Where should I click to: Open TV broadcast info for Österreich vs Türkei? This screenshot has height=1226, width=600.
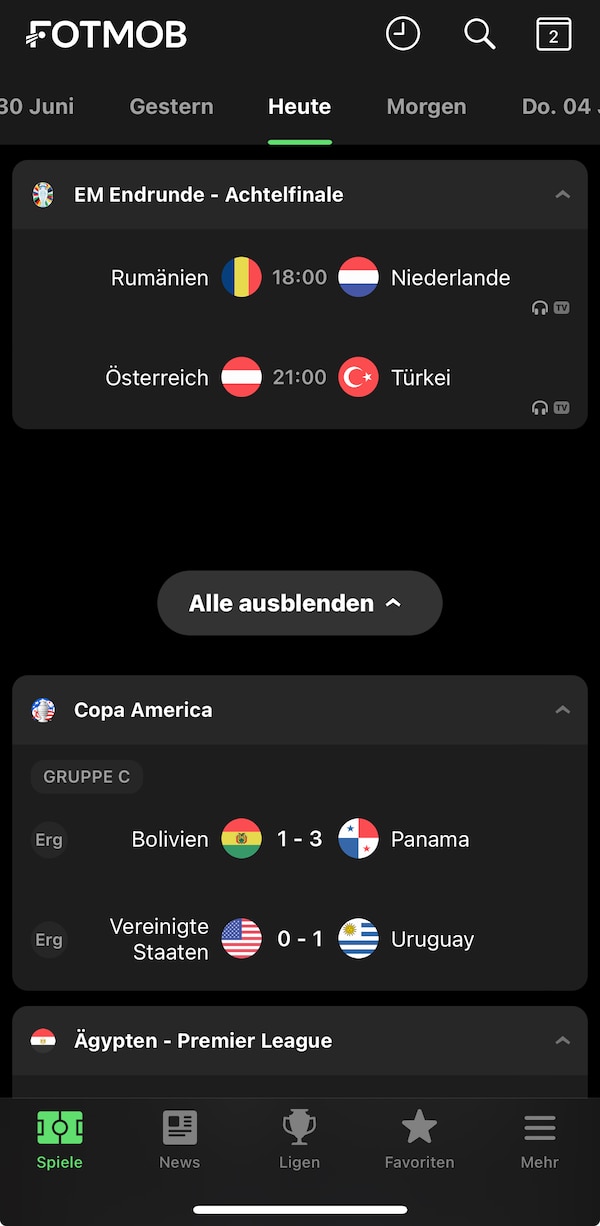click(x=562, y=408)
